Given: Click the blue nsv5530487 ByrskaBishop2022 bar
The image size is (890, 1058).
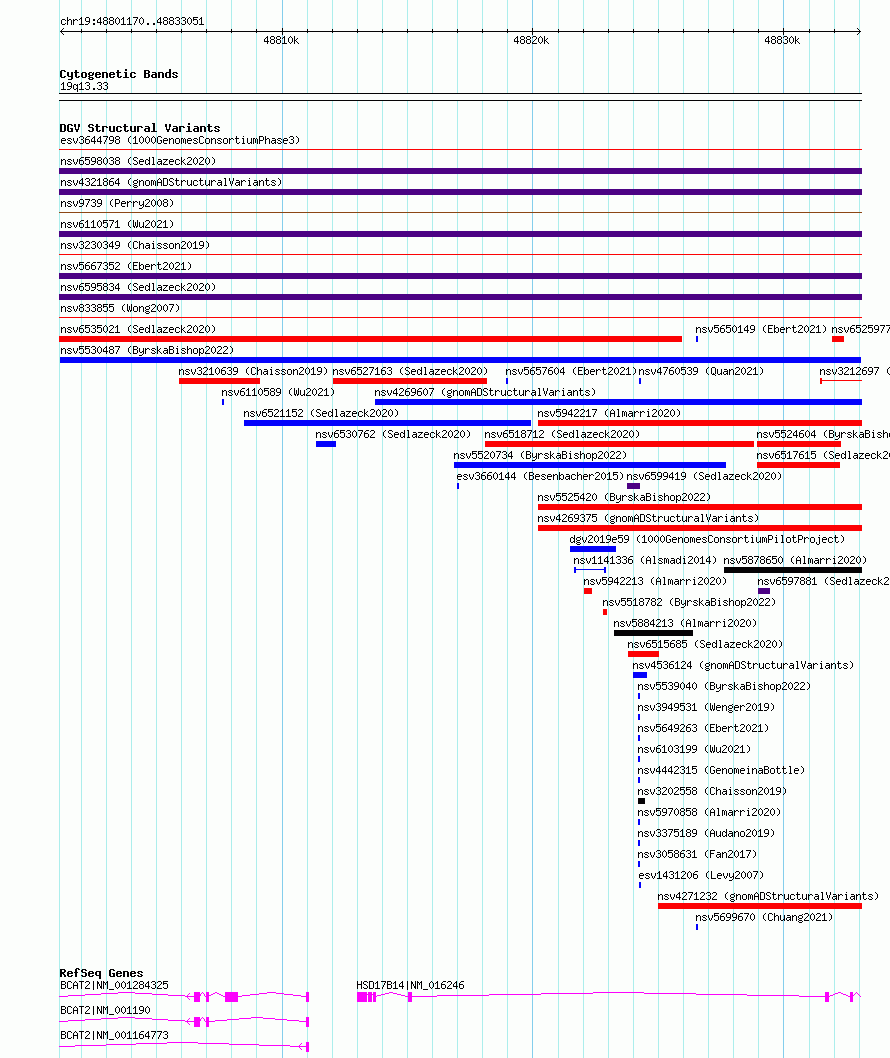Looking at the screenshot, I should tap(460, 360).
